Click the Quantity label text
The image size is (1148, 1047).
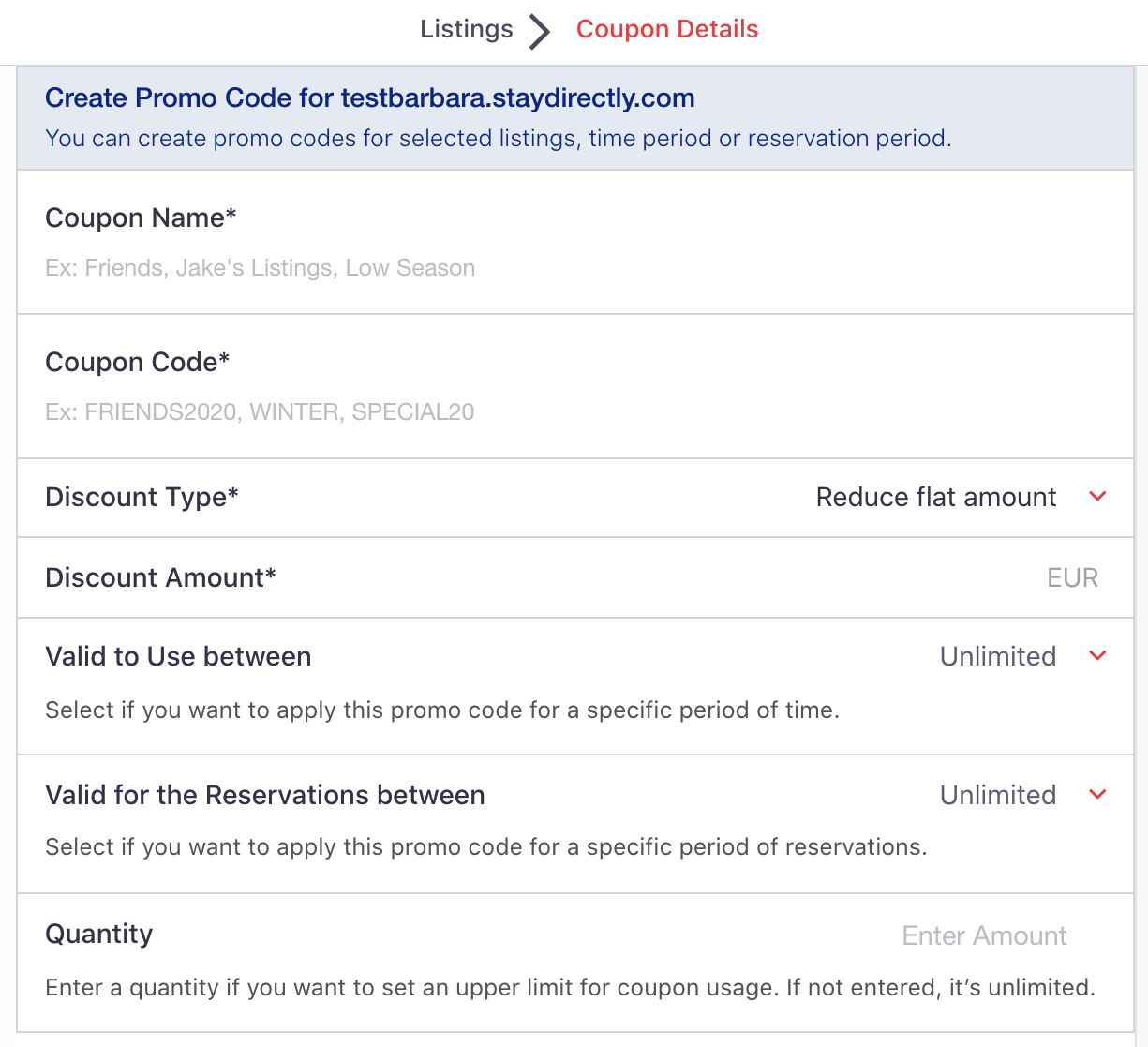point(99,934)
